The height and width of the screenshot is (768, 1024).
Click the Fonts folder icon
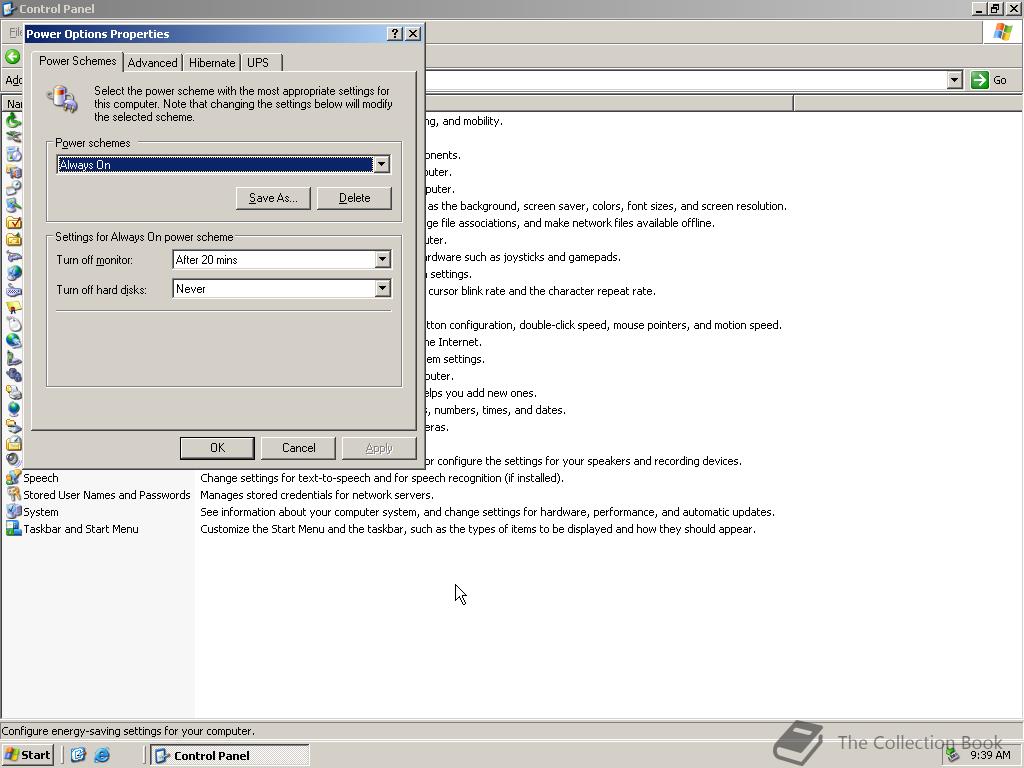pos(13,239)
